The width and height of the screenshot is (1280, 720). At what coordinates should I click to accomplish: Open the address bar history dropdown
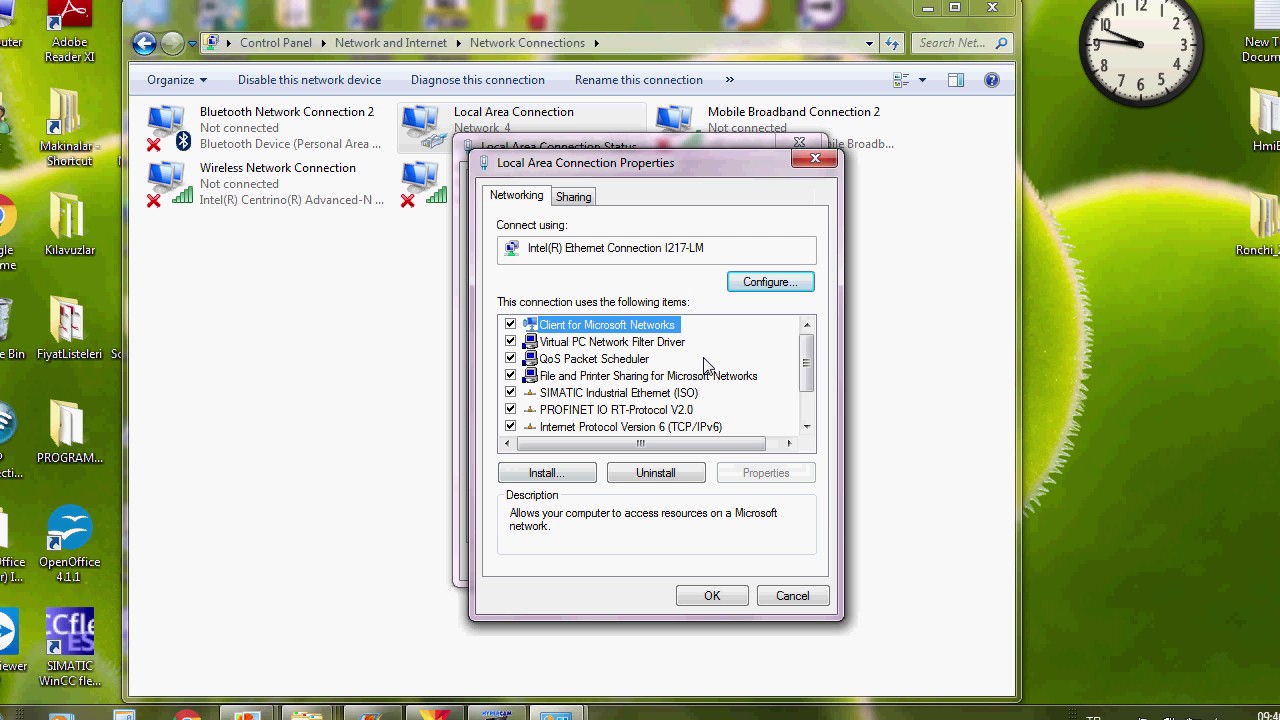click(x=869, y=43)
